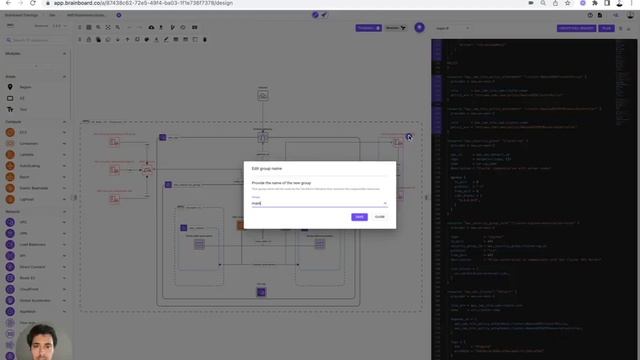Screen dimensions: 640x360
Task: Toggle the grid toolbar icon
Action: 89,27
